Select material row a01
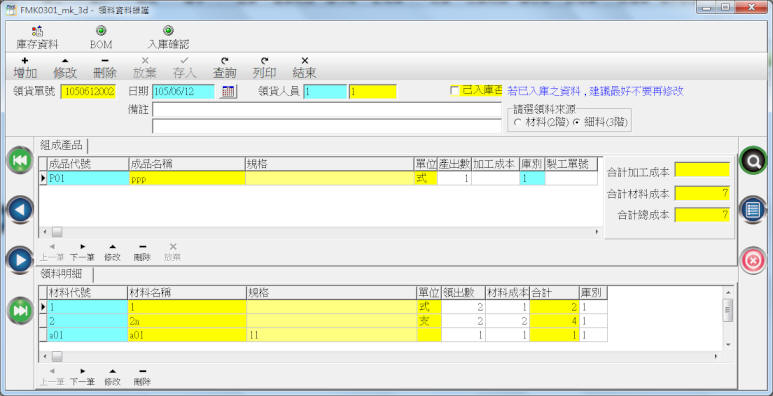Image resolution: width=773 pixels, height=396 pixels. click(x=322, y=335)
